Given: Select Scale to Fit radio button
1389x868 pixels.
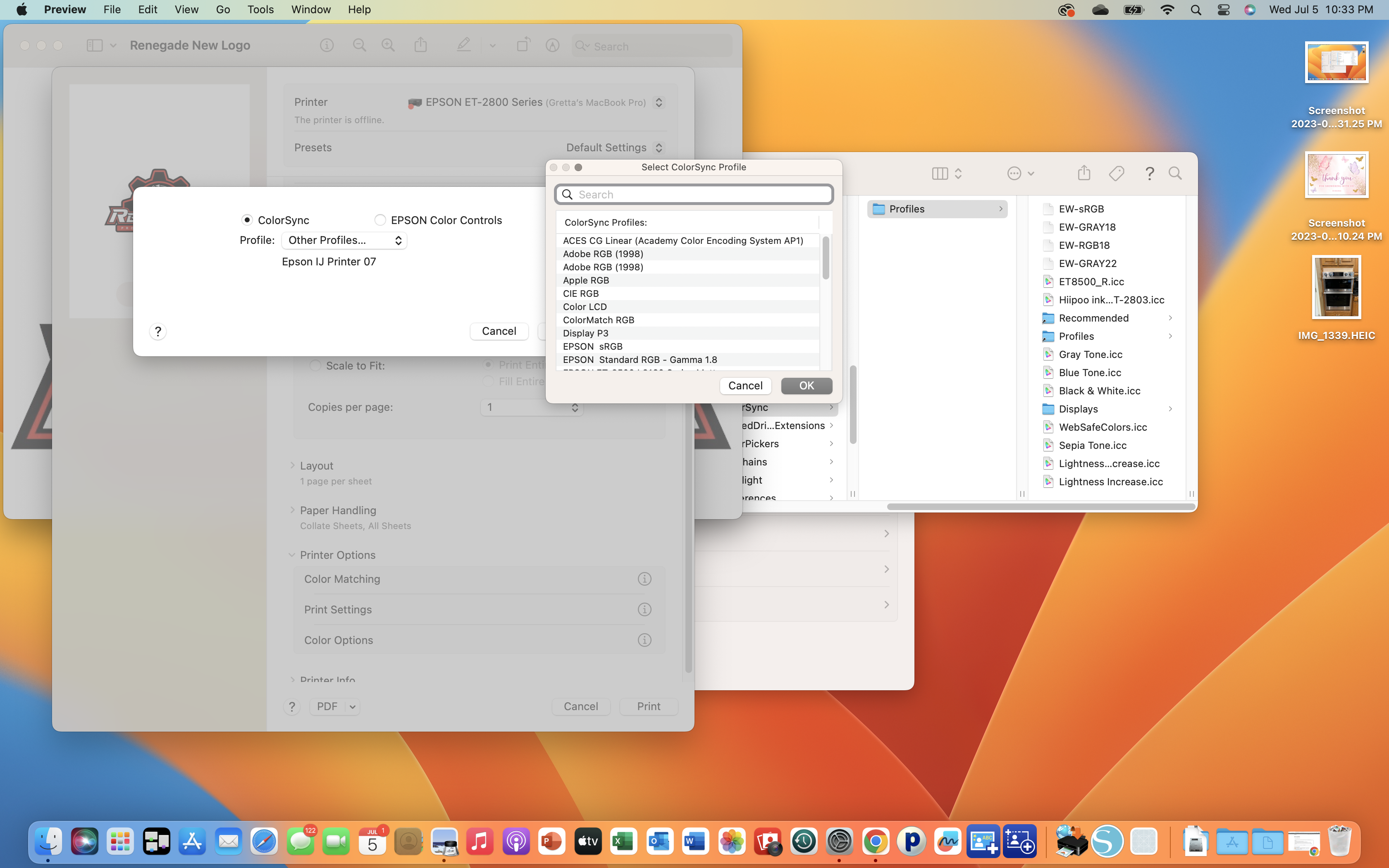Looking at the screenshot, I should click(x=315, y=366).
